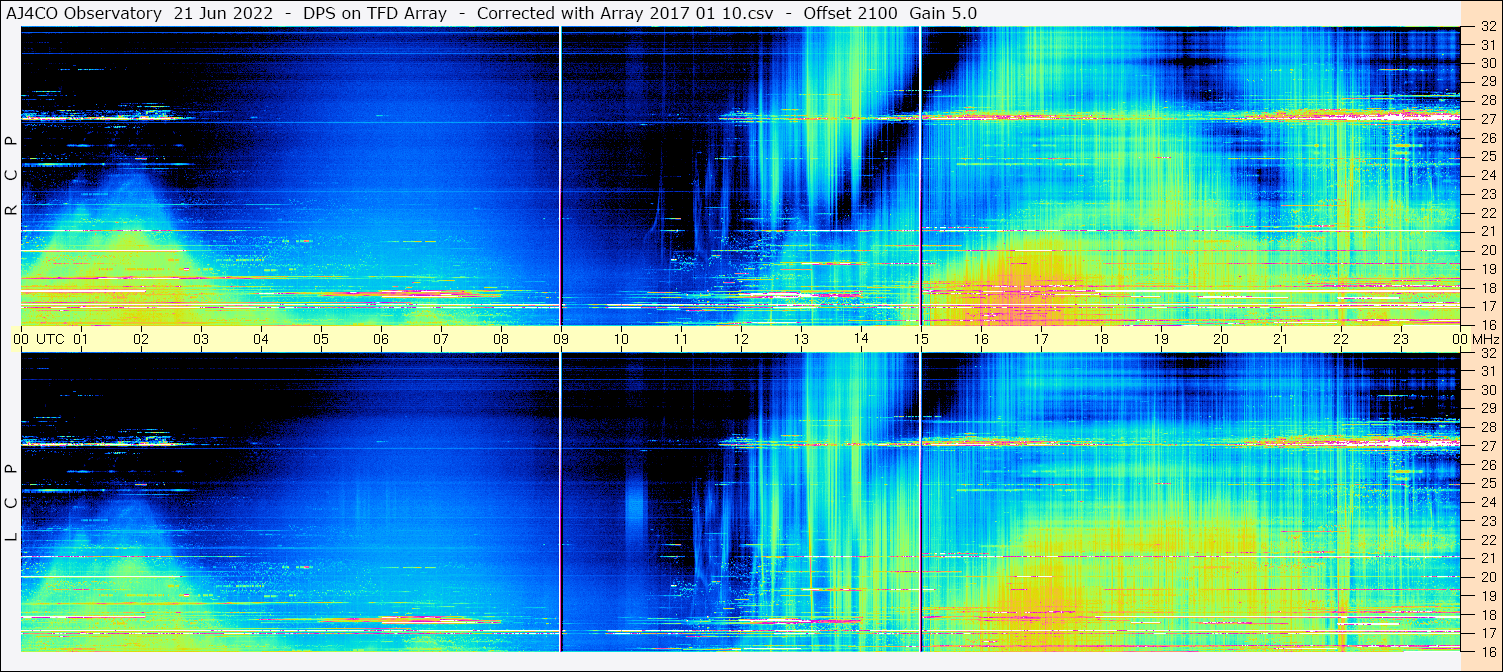Click '30' MHz tick on RCP frequency scale
Viewport: 1503px width, 672px height.
(x=1487, y=62)
